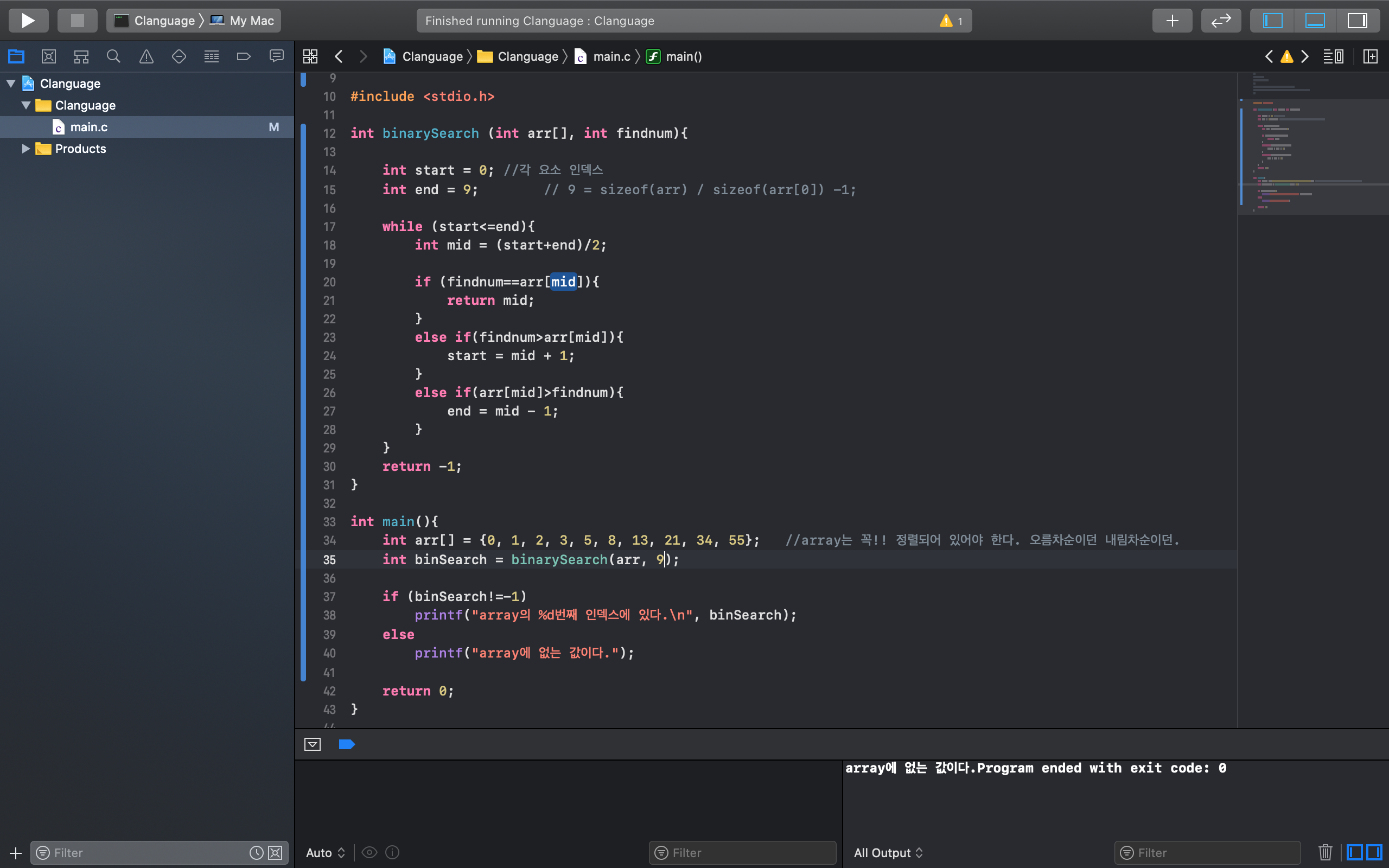
Task: Open the Report navigator icon
Action: click(277, 56)
